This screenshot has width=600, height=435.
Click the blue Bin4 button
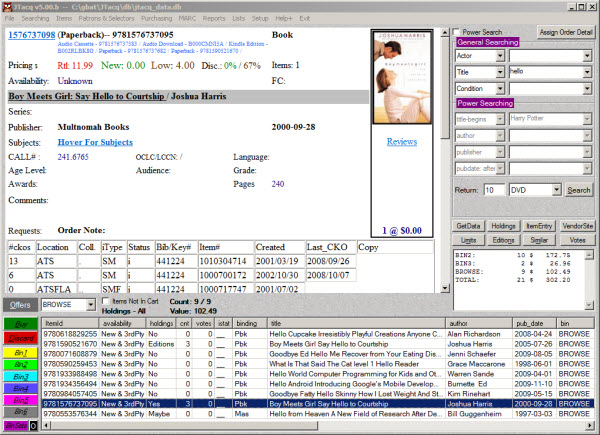tap(21, 388)
